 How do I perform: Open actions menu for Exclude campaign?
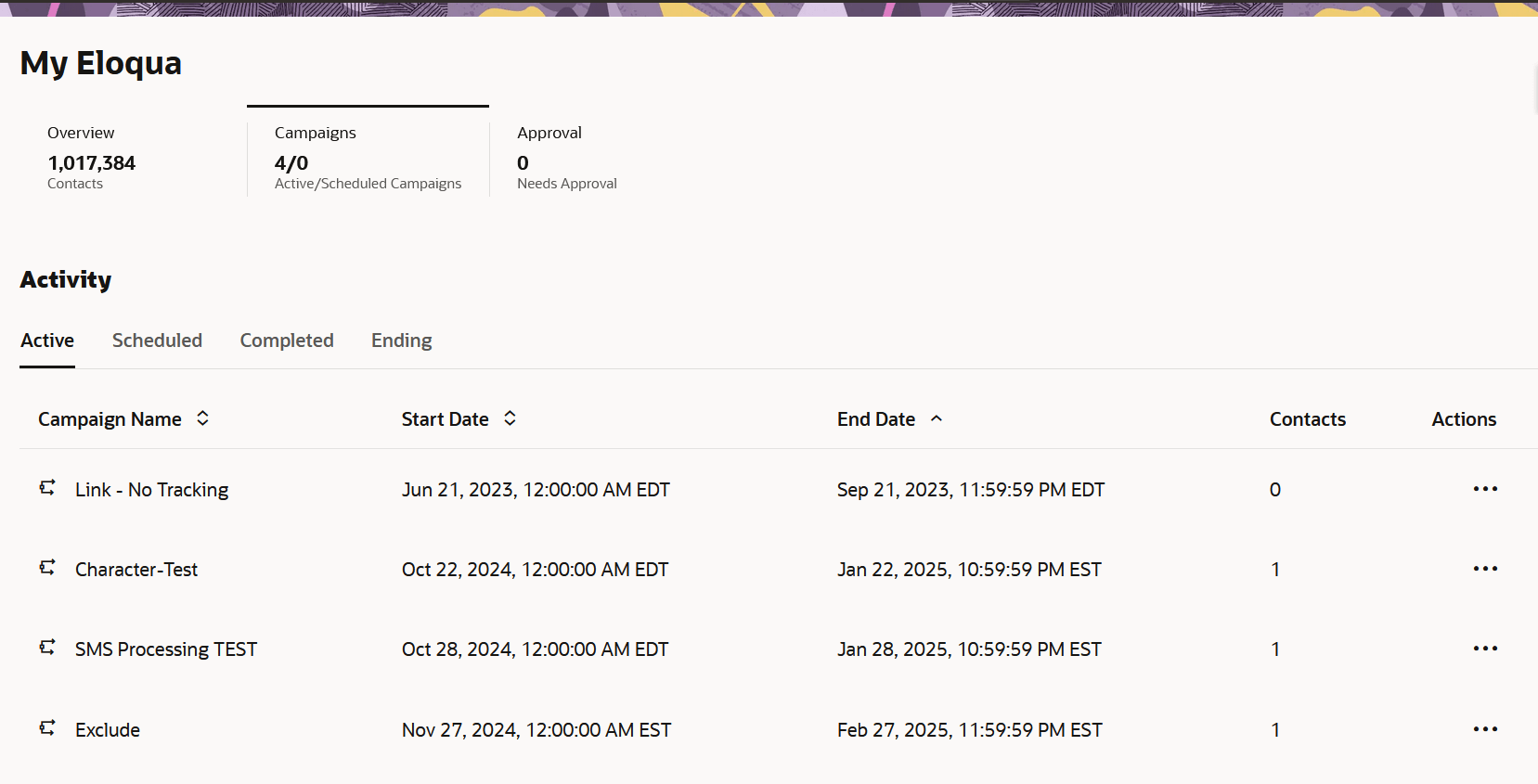pos(1485,729)
